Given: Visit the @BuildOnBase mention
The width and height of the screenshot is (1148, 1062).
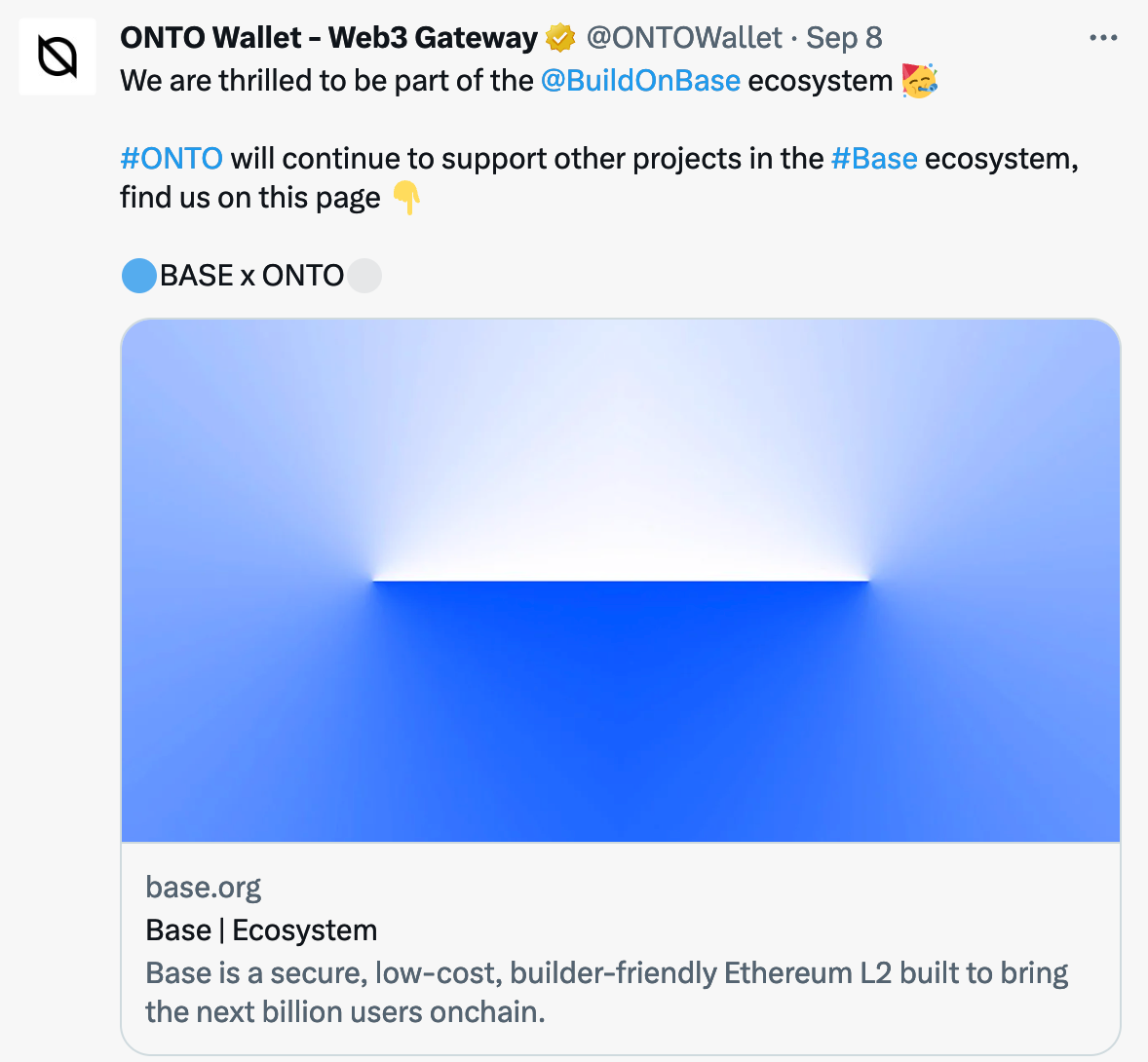Looking at the screenshot, I should [640, 80].
